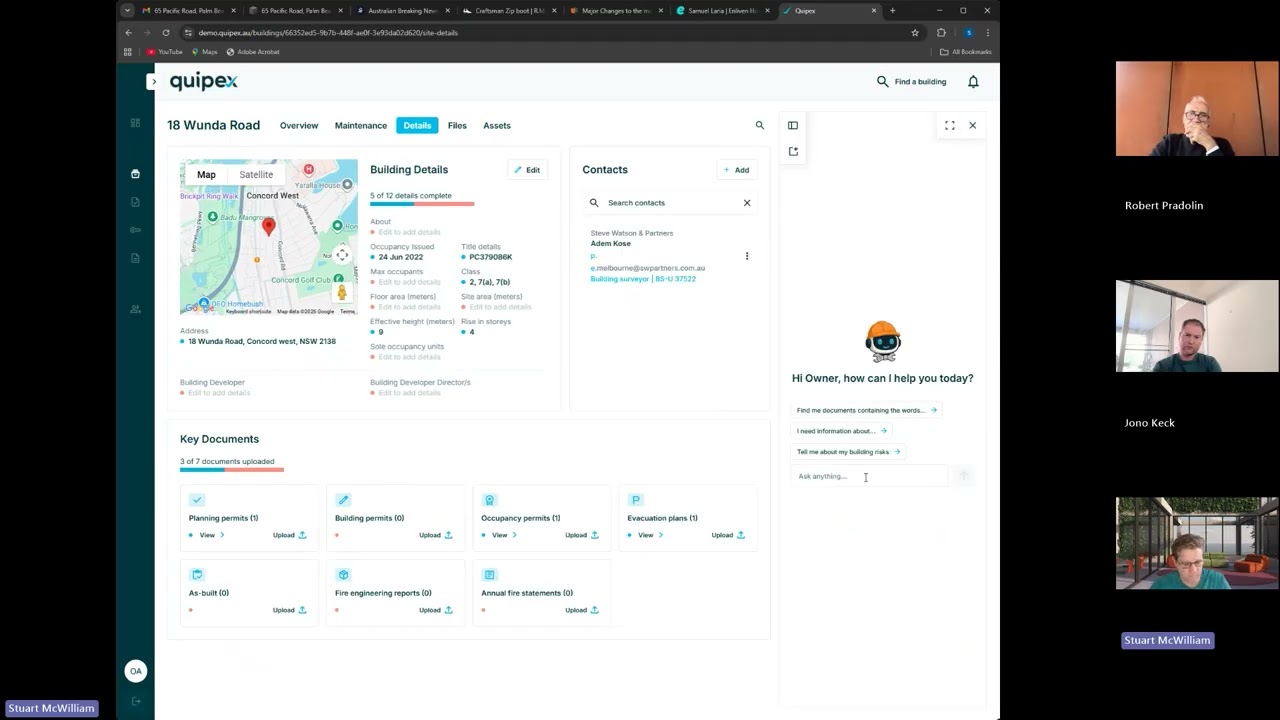This screenshot has height=720, width=1280.
Task: Click the search icon beside building tabs
Action: point(760,125)
